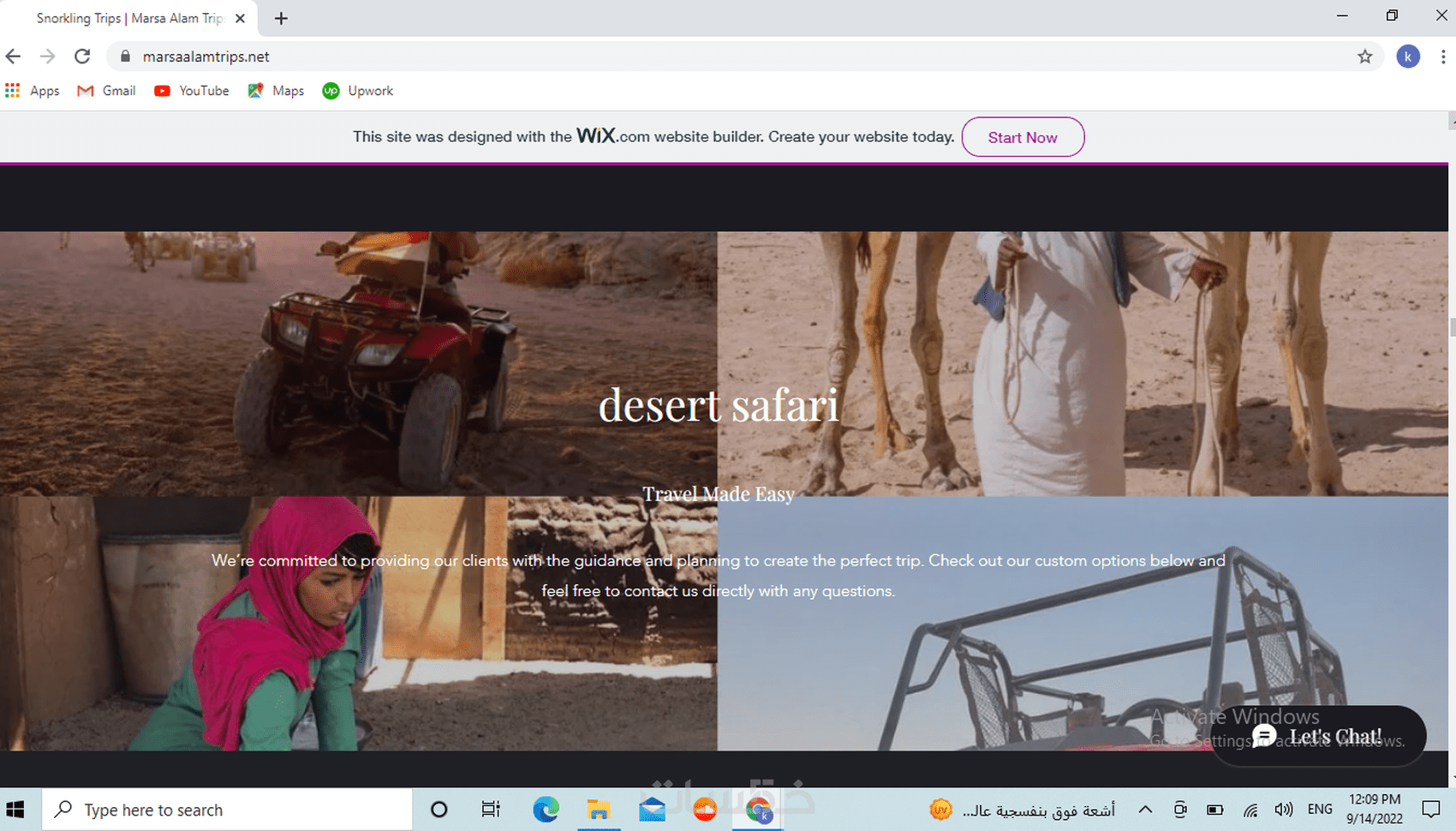Open a new browser tab
Screen dimensions: 1456x831
(281, 18)
